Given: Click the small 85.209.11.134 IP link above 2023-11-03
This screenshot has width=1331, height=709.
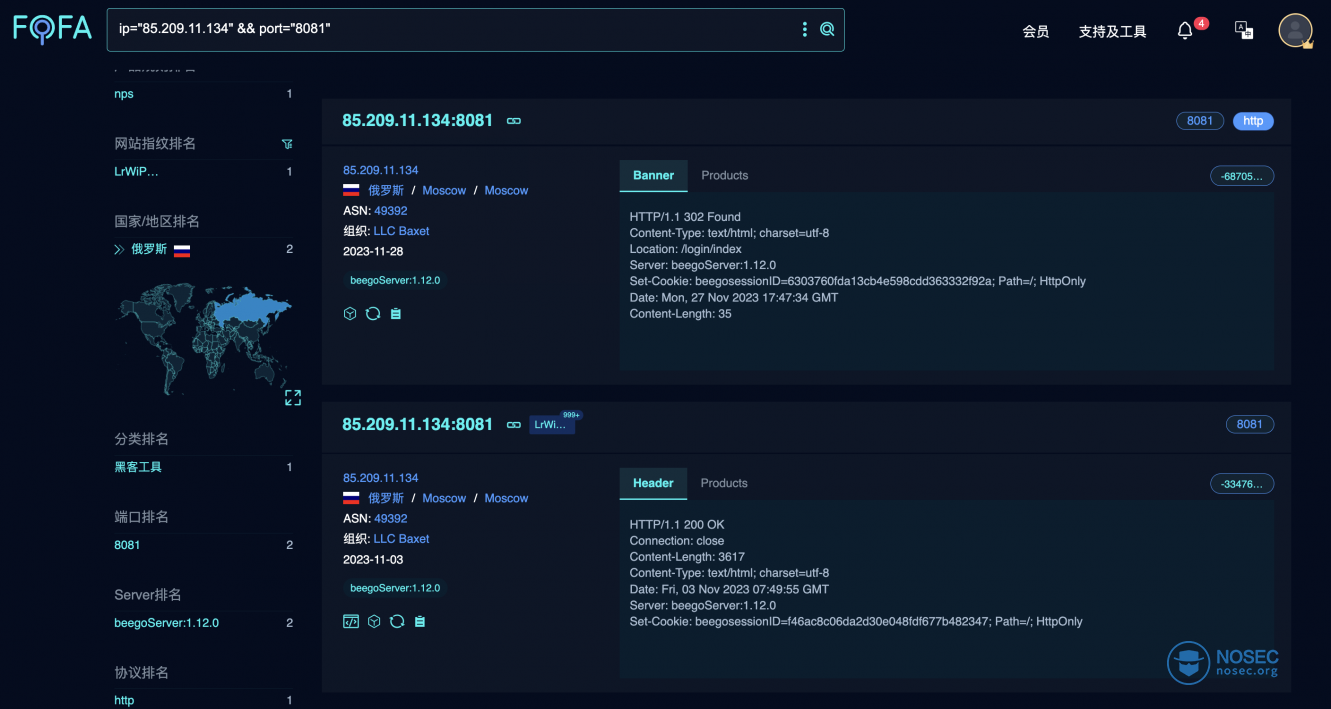Looking at the screenshot, I should pyautogui.click(x=381, y=478).
